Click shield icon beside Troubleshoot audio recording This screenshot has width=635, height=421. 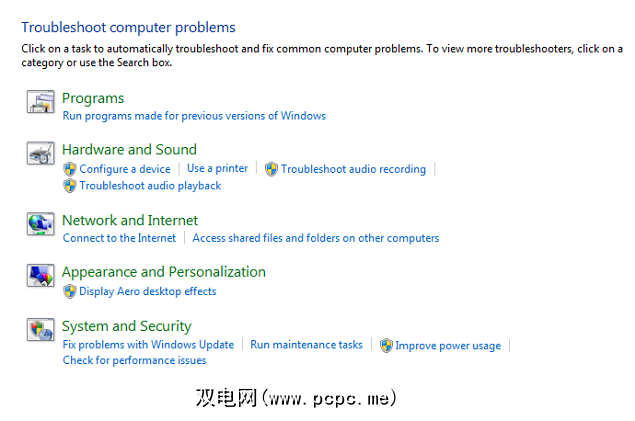click(271, 169)
